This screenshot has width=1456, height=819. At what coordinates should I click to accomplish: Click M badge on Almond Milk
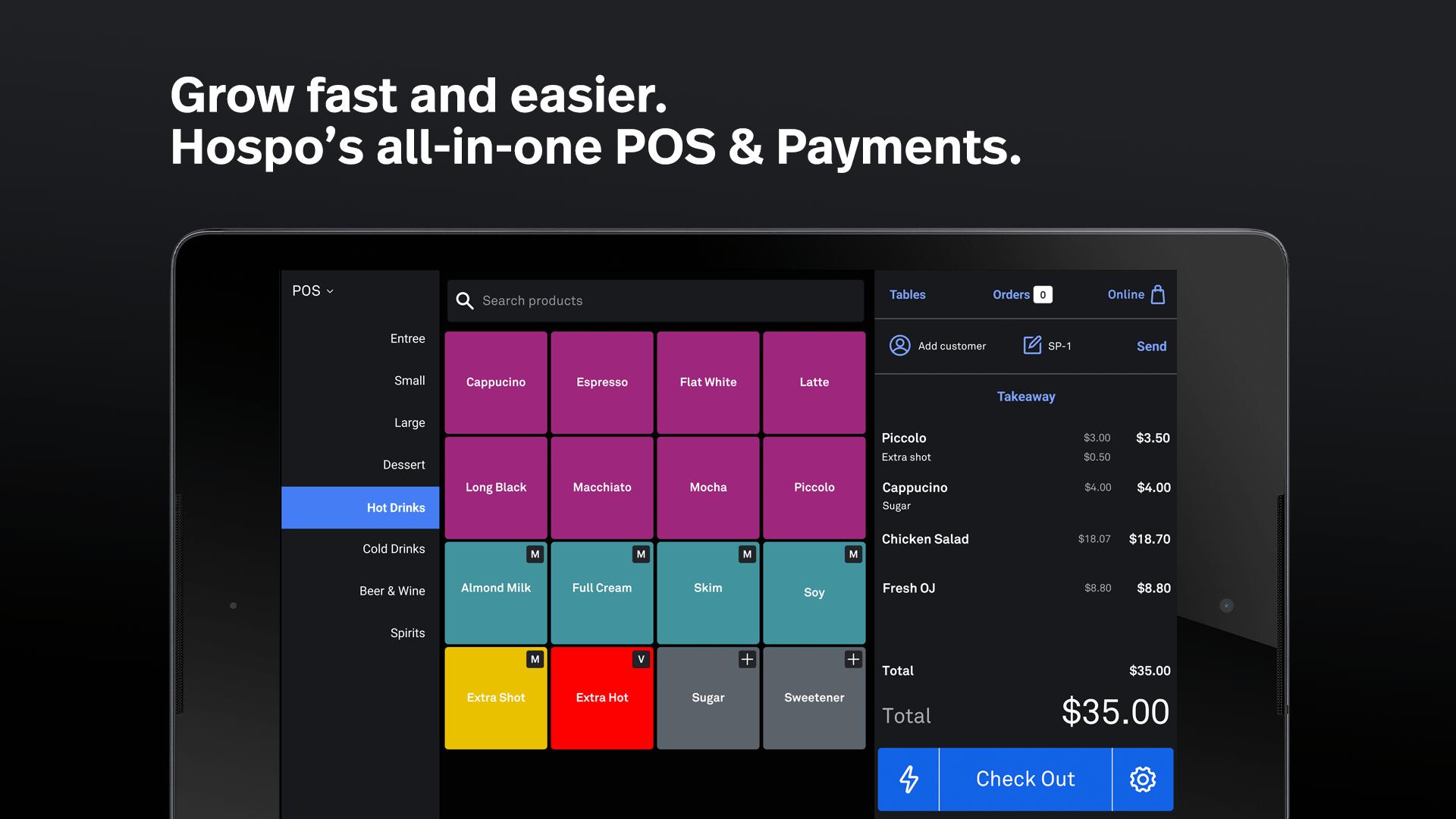(535, 554)
